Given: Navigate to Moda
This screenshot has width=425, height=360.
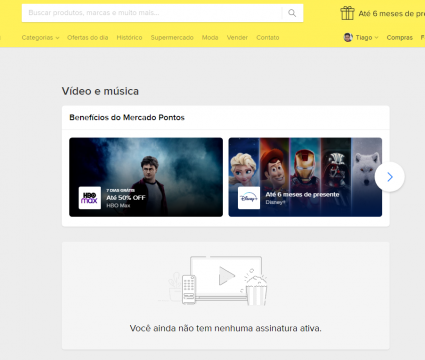Looking at the screenshot, I should point(210,38).
